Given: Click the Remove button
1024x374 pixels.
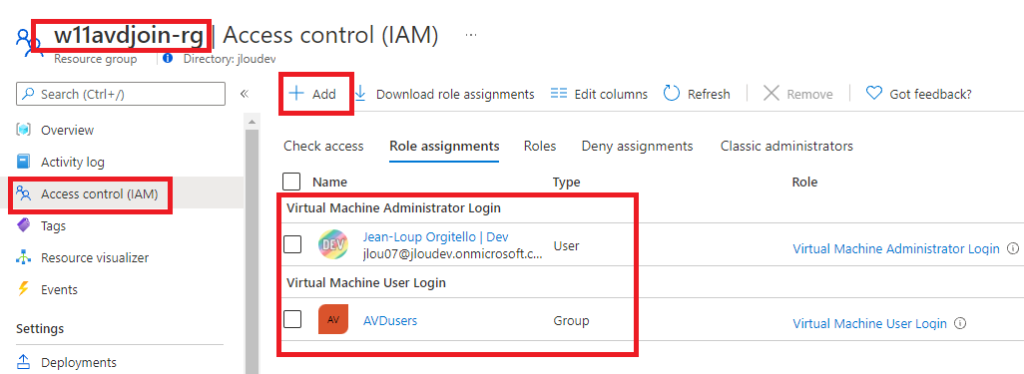Looking at the screenshot, I should 798,94.
